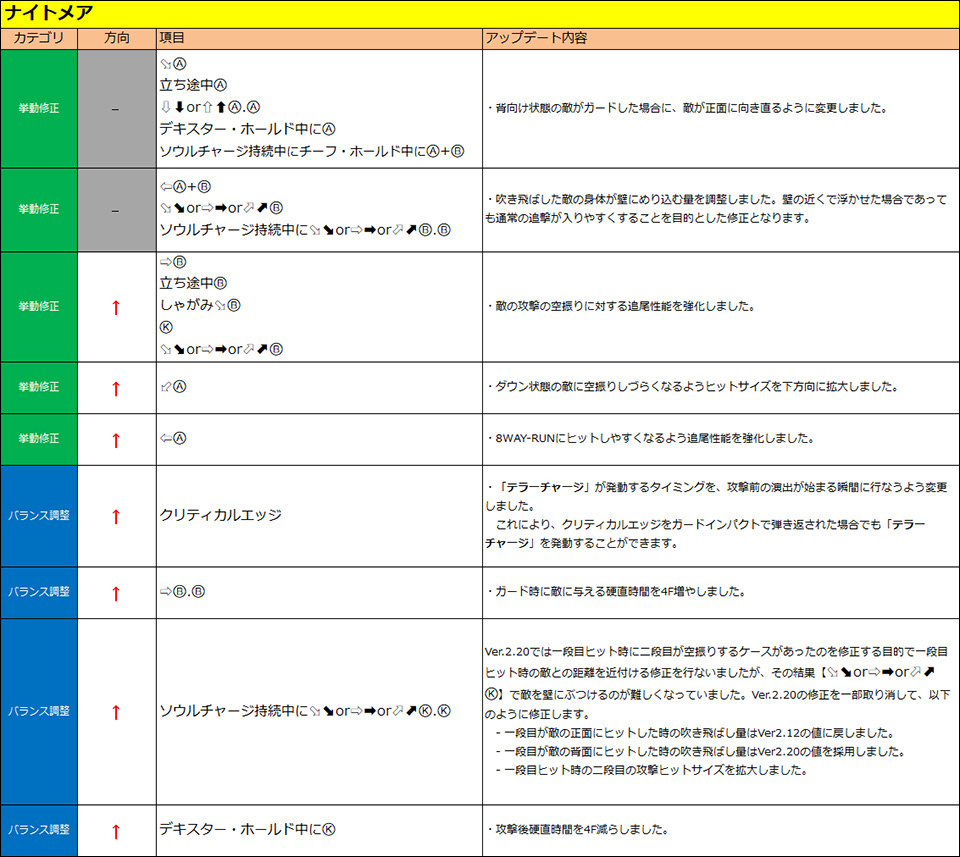
Task: Click the クリティカルエッジ item text
Action: coord(220,516)
